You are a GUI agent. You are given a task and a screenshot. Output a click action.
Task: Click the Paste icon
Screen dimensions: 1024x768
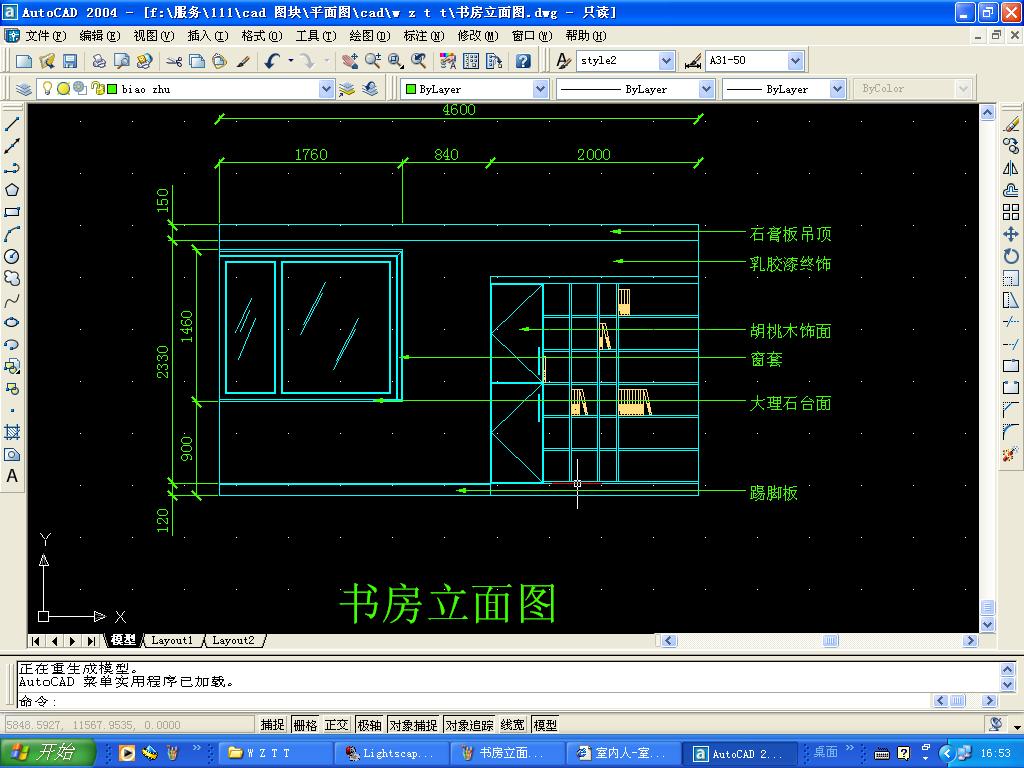[x=219, y=61]
